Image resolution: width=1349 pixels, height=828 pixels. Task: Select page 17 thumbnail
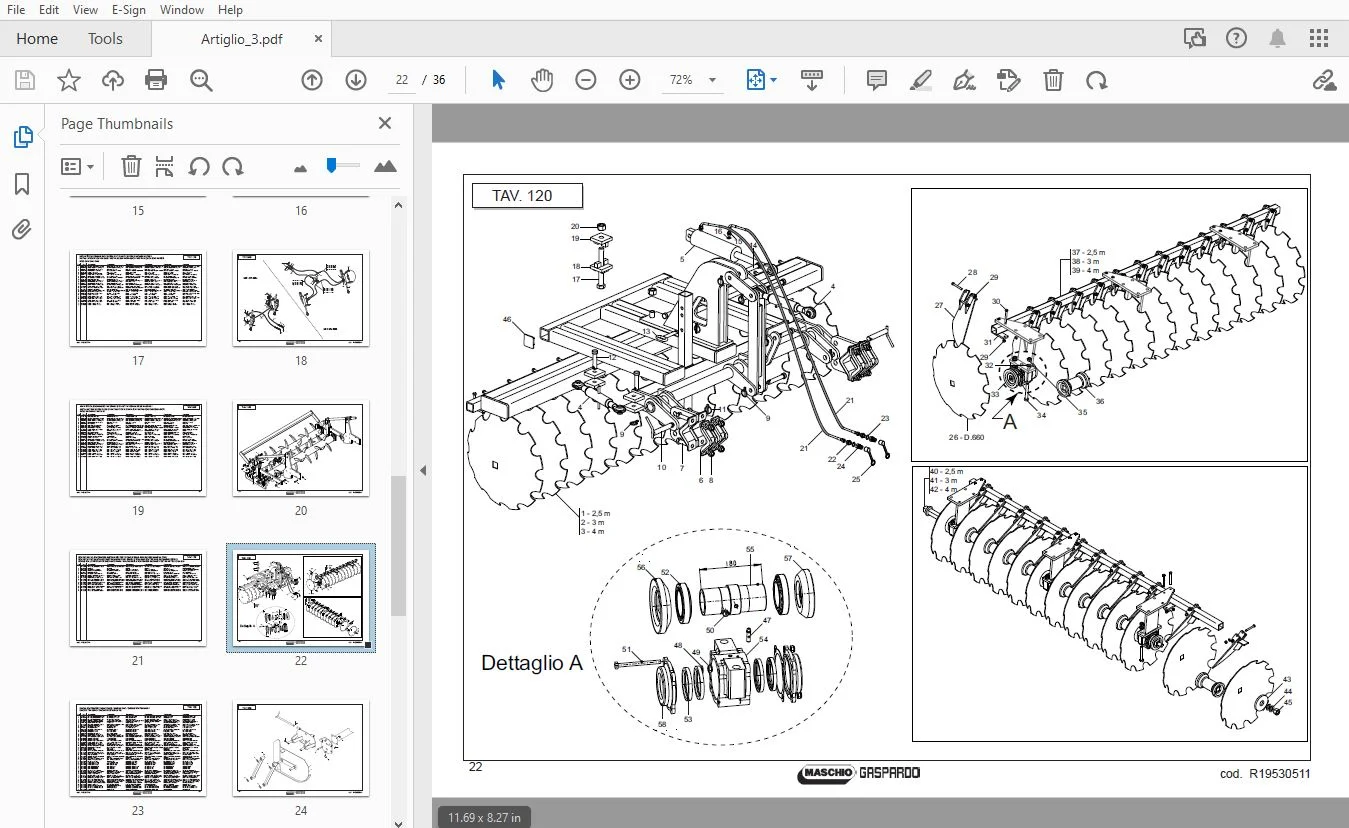click(x=138, y=299)
